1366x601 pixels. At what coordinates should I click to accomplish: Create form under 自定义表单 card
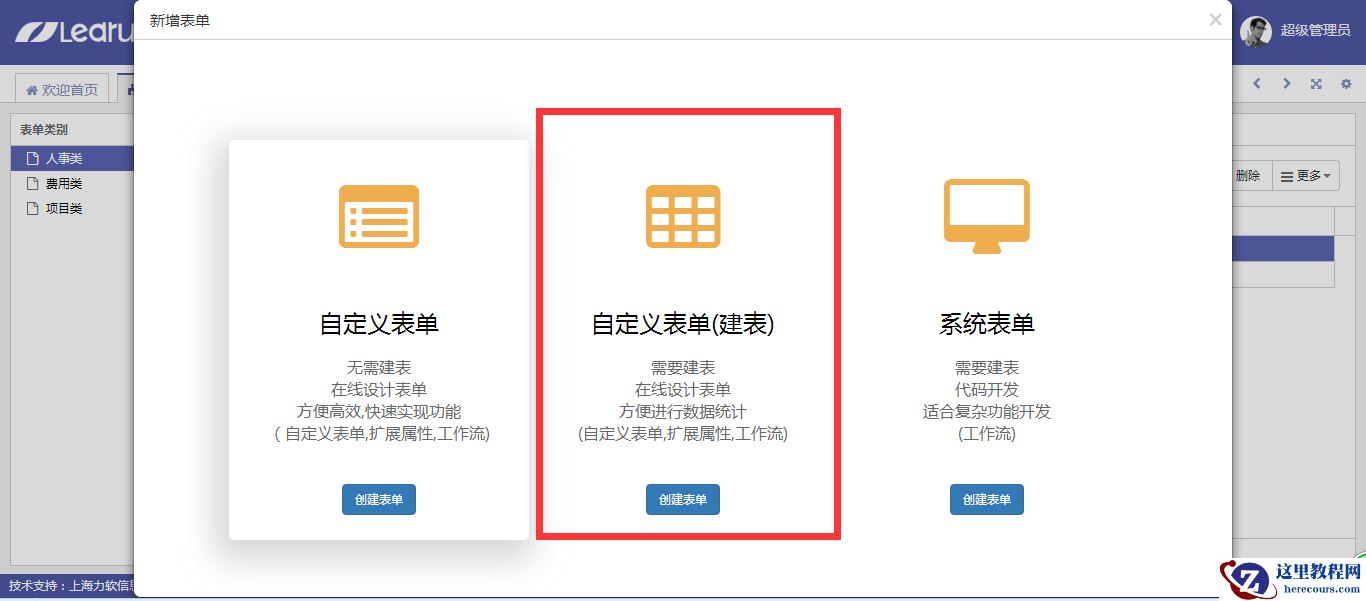(379, 500)
